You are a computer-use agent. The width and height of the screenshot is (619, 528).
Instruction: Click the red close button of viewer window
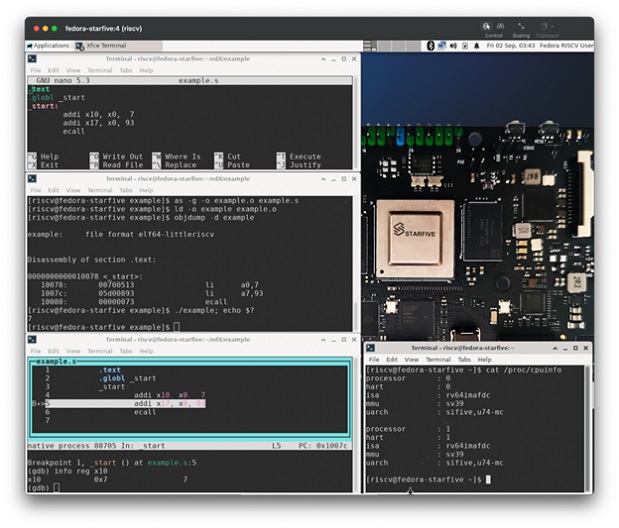(x=36, y=28)
